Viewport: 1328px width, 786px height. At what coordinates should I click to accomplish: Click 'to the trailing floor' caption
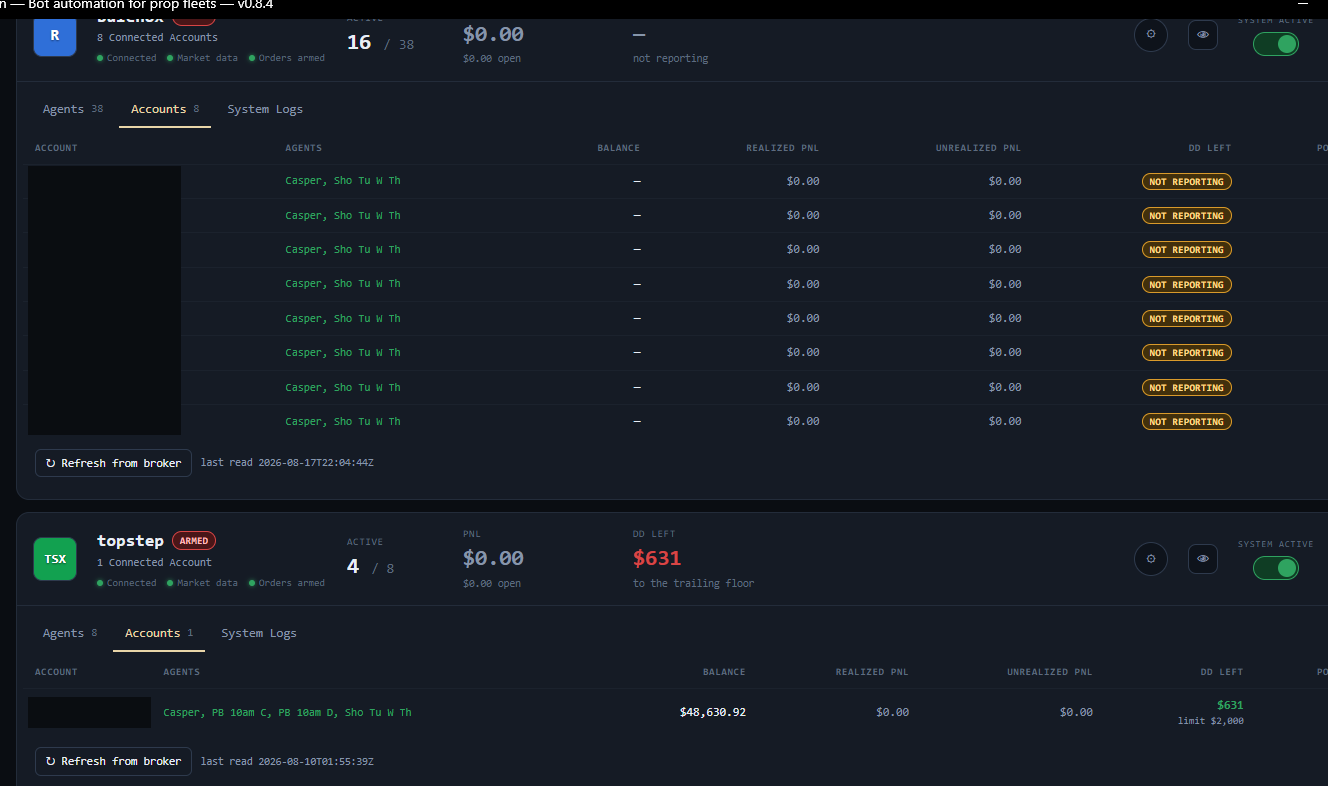(x=694, y=583)
